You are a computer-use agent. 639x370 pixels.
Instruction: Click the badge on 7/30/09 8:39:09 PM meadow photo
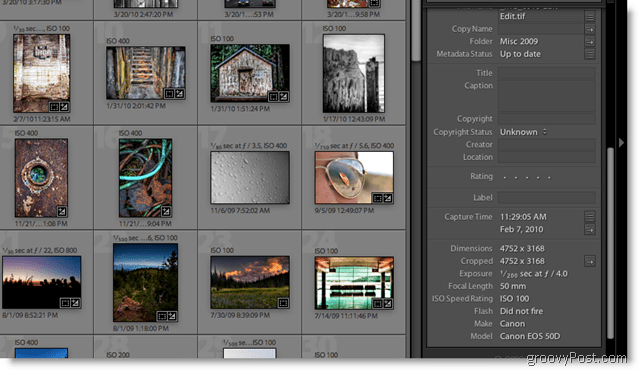[x=283, y=303]
